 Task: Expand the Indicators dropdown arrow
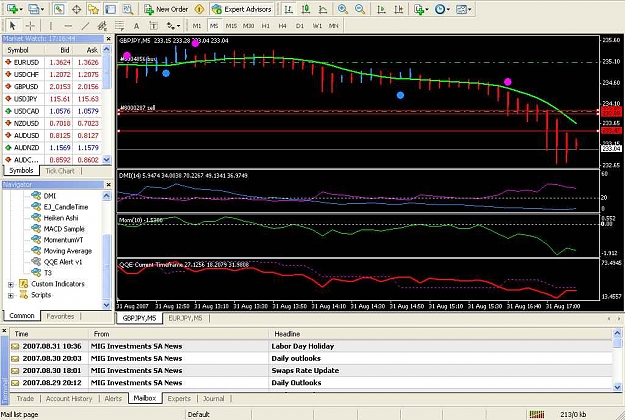427,9
